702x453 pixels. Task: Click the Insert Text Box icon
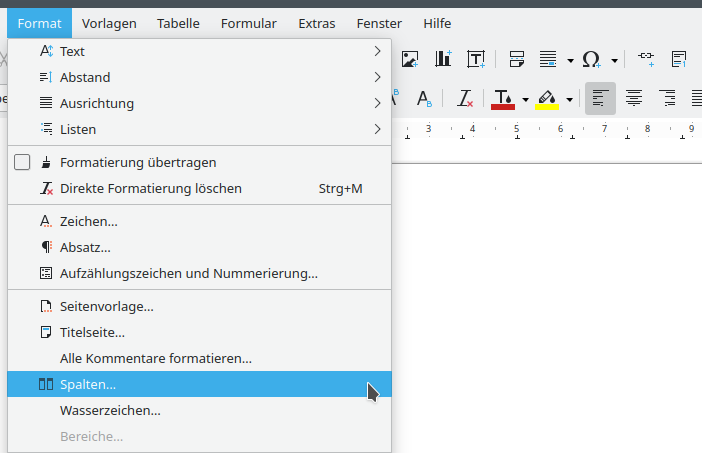click(x=476, y=59)
